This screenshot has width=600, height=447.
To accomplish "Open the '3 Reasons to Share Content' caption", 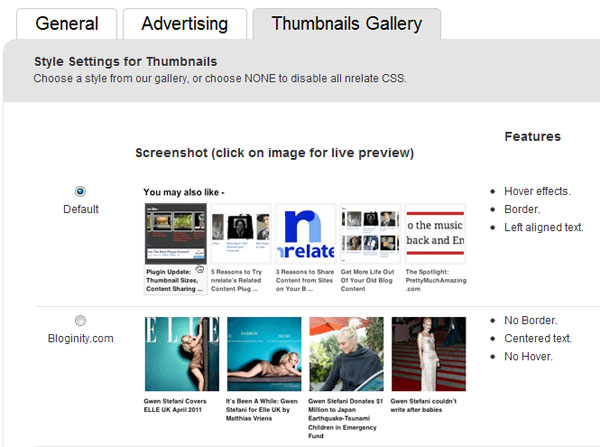I will (305, 281).
